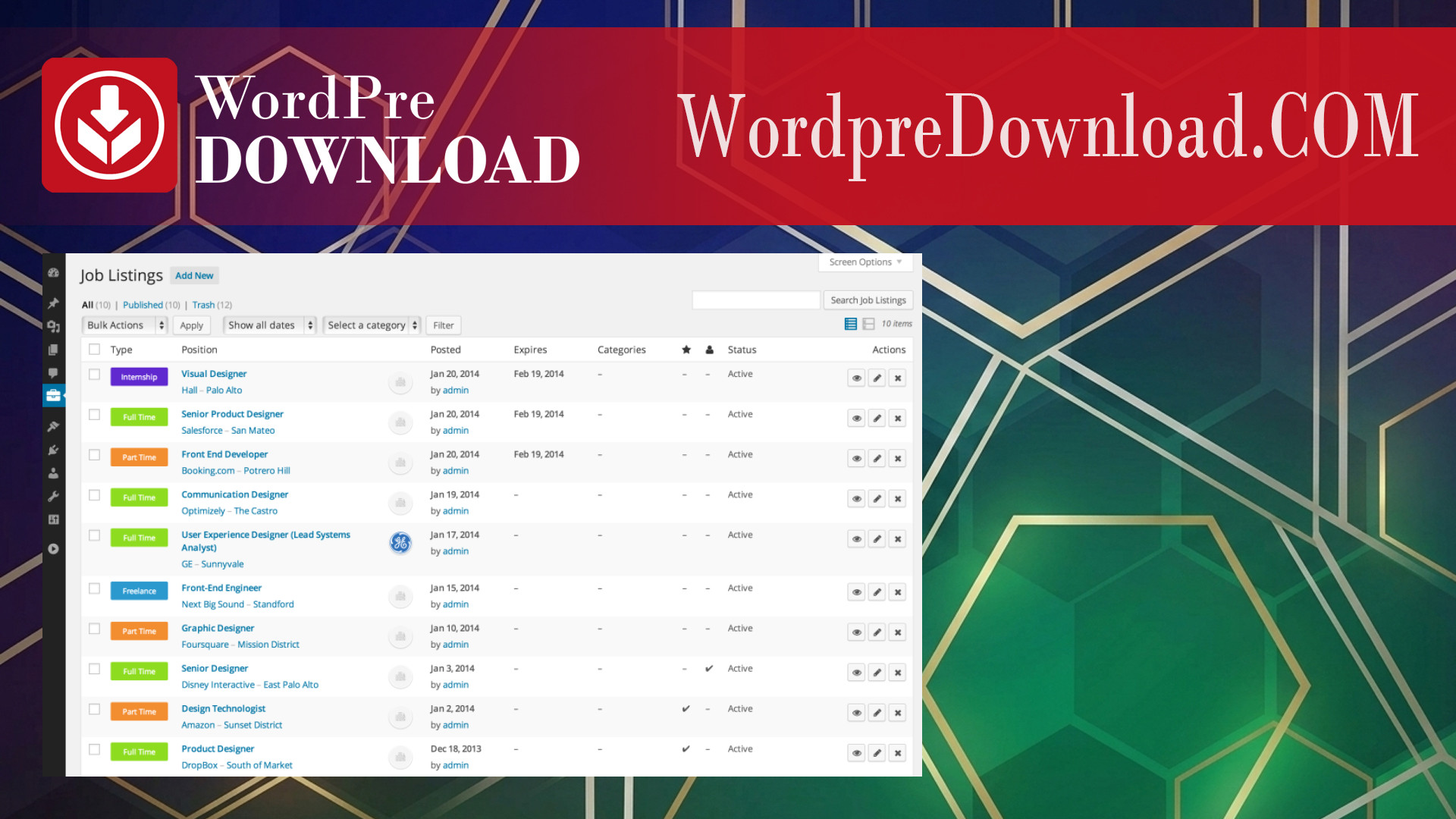This screenshot has height=819, width=1456.
Task: Open the Comments icon in sidebar
Action: (x=53, y=373)
